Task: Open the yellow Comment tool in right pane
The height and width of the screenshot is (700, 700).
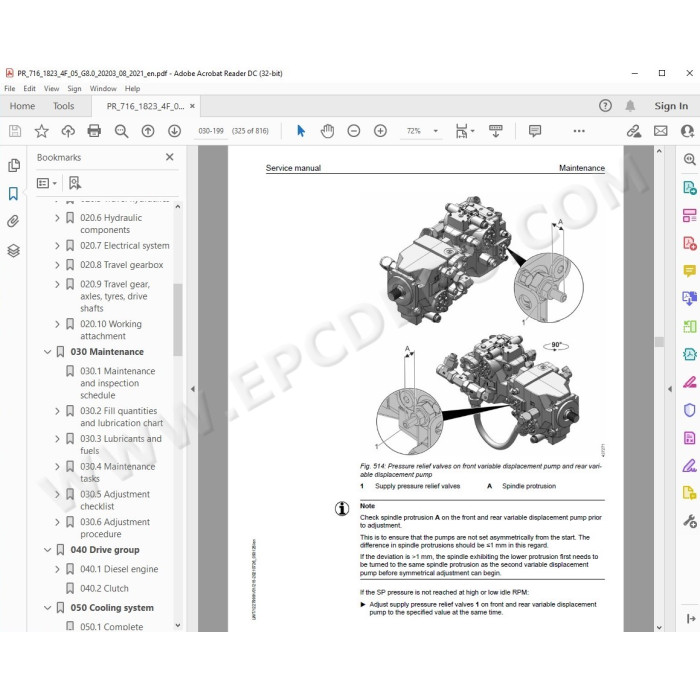Action: (x=689, y=271)
